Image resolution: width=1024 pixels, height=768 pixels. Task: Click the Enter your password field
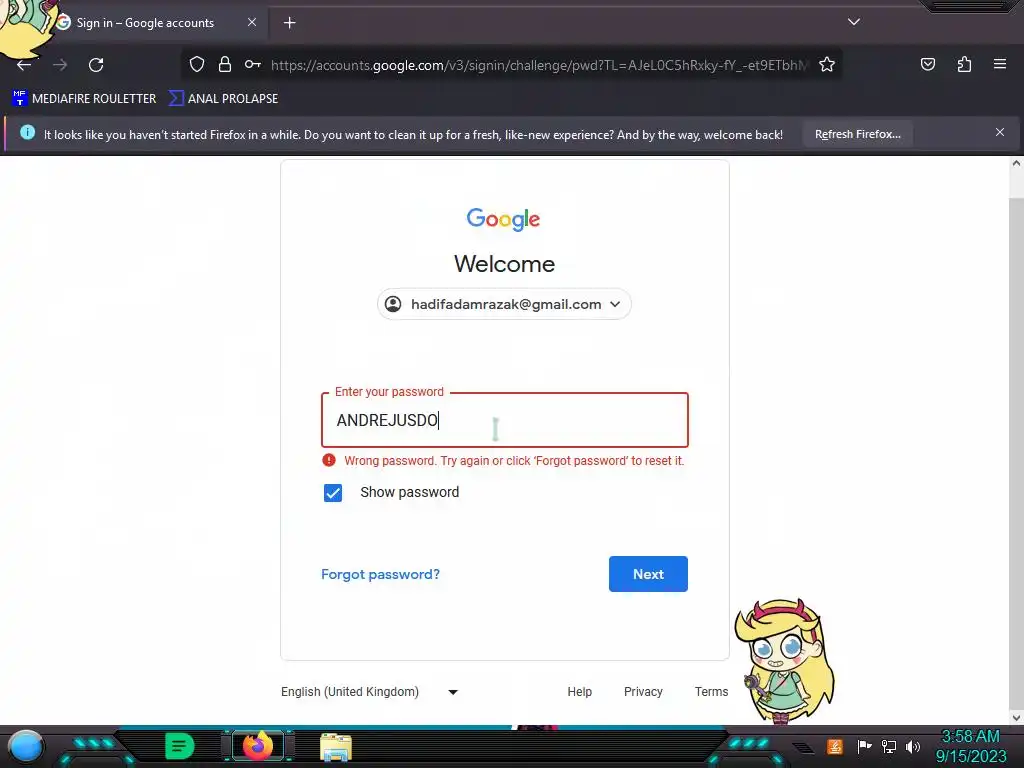[504, 420]
